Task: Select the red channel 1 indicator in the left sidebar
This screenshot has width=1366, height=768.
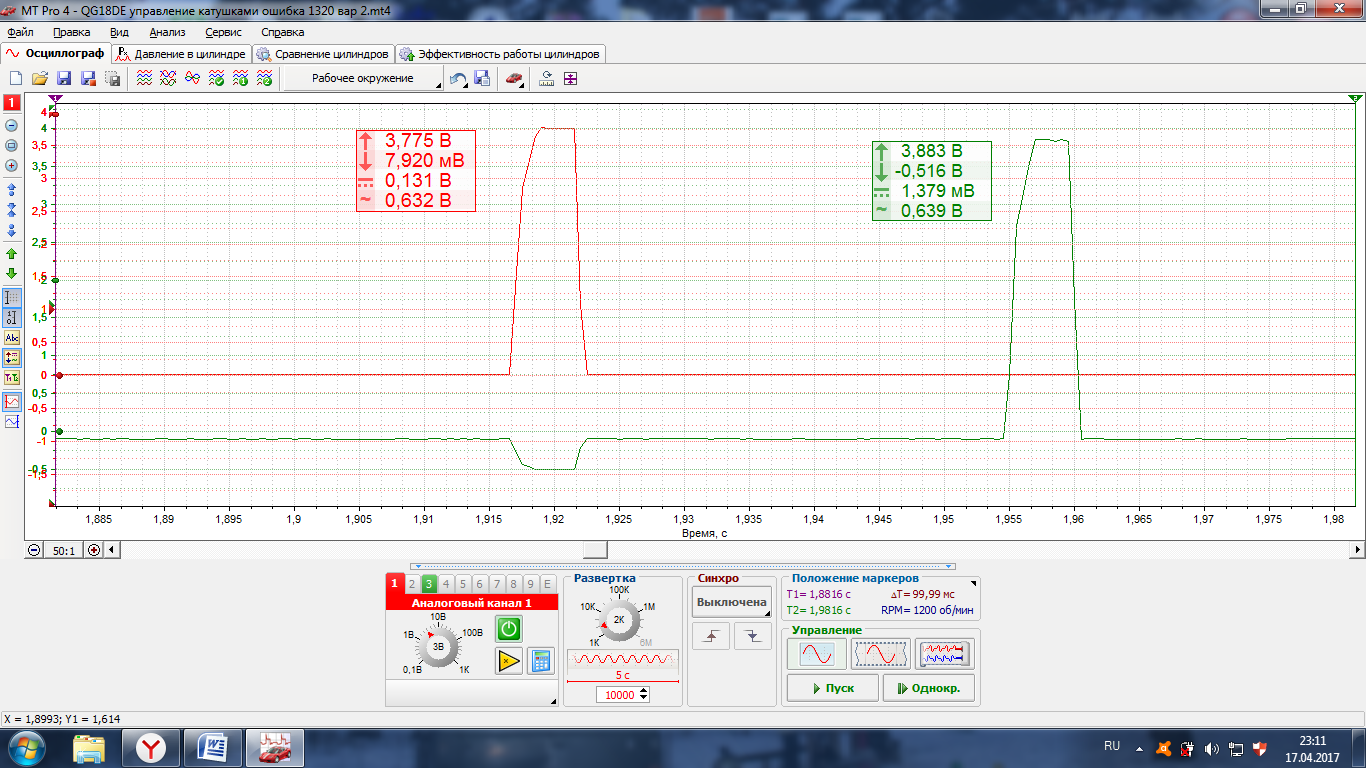Action: 12,103
